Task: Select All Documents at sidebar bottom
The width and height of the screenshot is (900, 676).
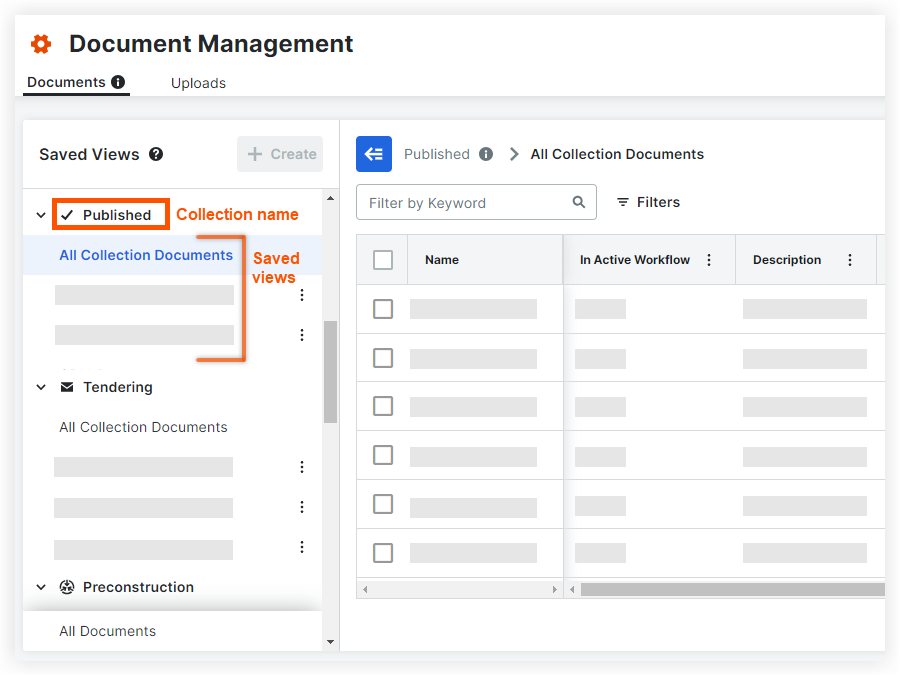Action: tap(108, 631)
